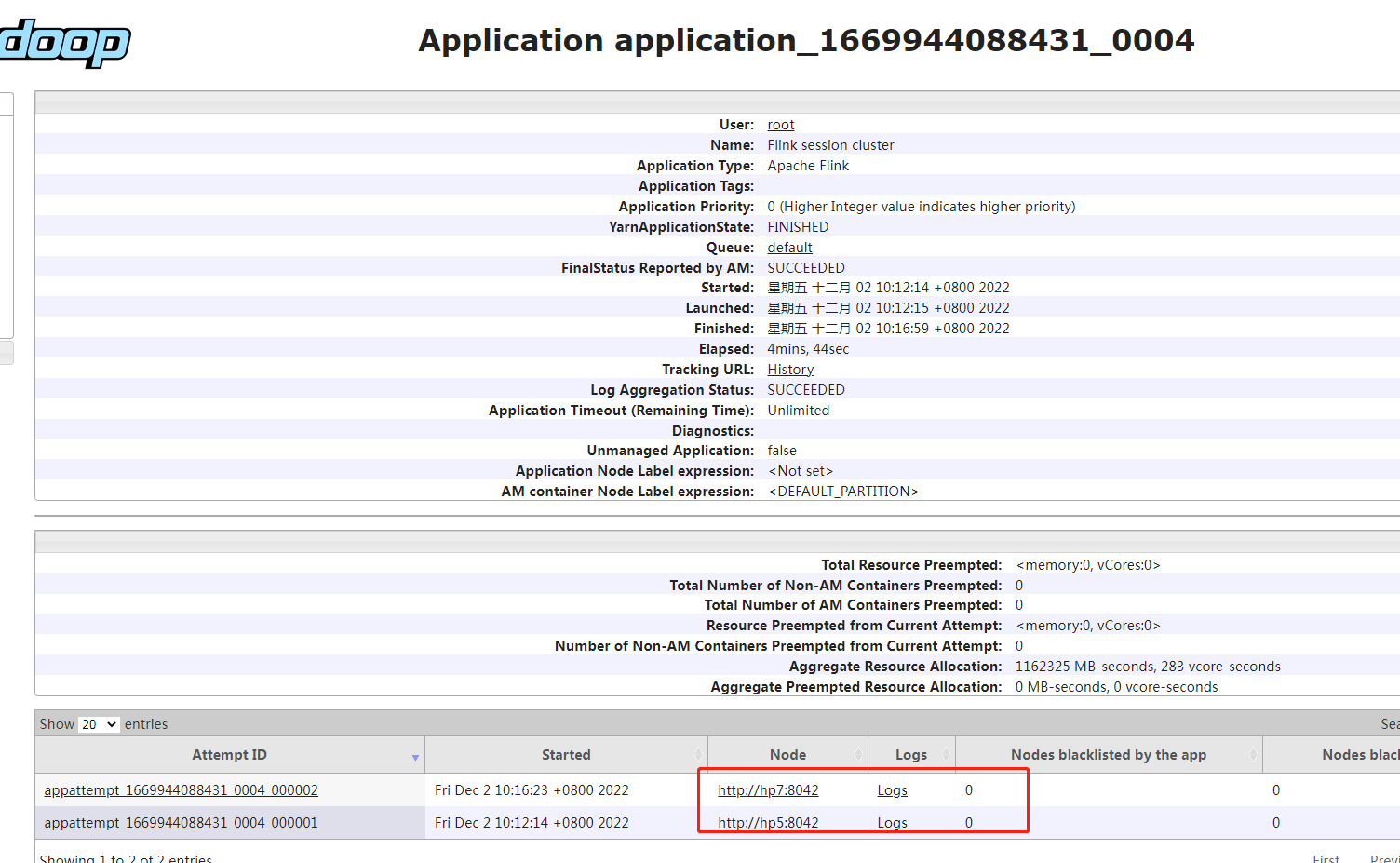
Task: Select the application title heading
Action: [x=806, y=40]
